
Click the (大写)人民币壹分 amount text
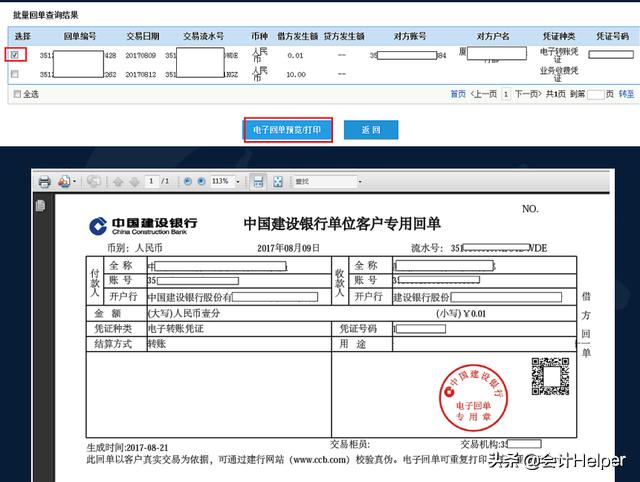click(x=184, y=313)
